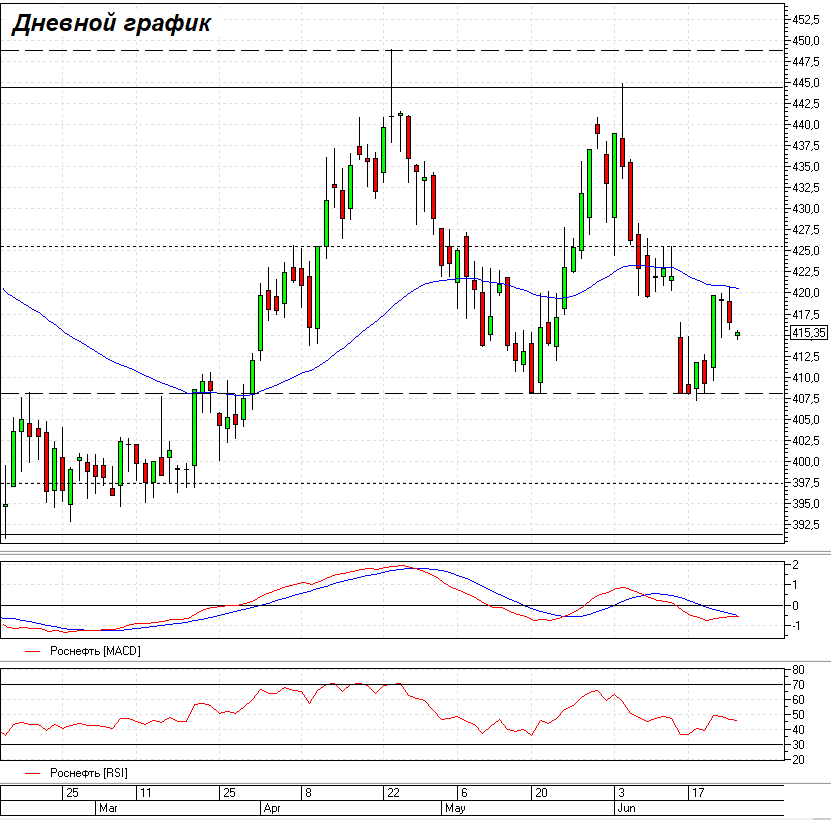
Task: Click the 392,5 price axis label
Action: [806, 525]
